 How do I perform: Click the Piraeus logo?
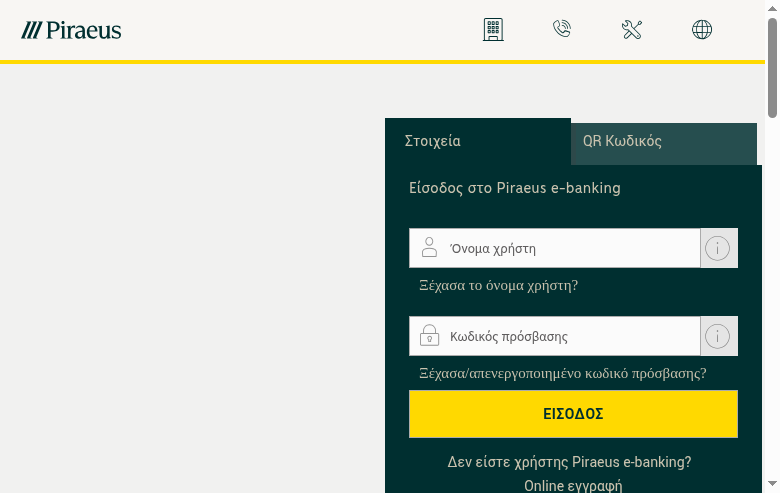click(x=71, y=30)
